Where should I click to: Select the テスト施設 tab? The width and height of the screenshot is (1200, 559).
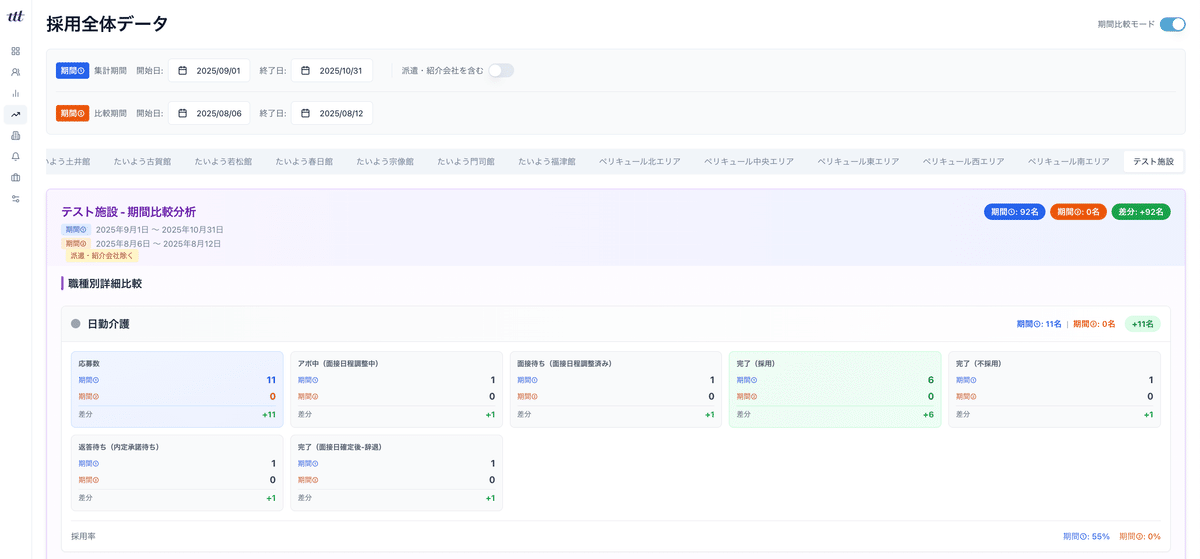point(1153,161)
